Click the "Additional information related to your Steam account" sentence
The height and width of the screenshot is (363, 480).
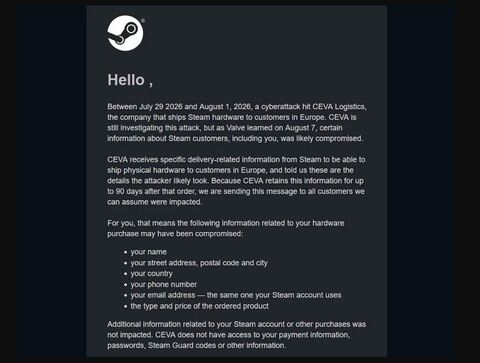(x=237, y=329)
